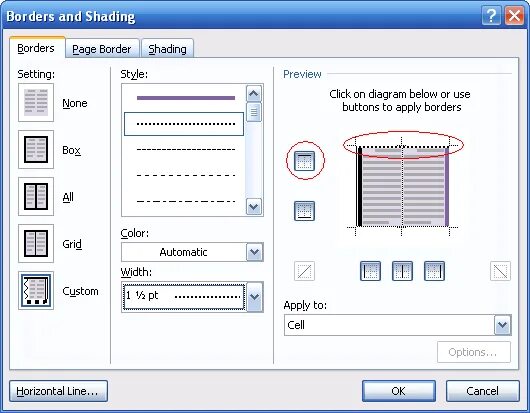Confirm with the OK button
Image resolution: width=530 pixels, height=413 pixels.
[x=399, y=391]
